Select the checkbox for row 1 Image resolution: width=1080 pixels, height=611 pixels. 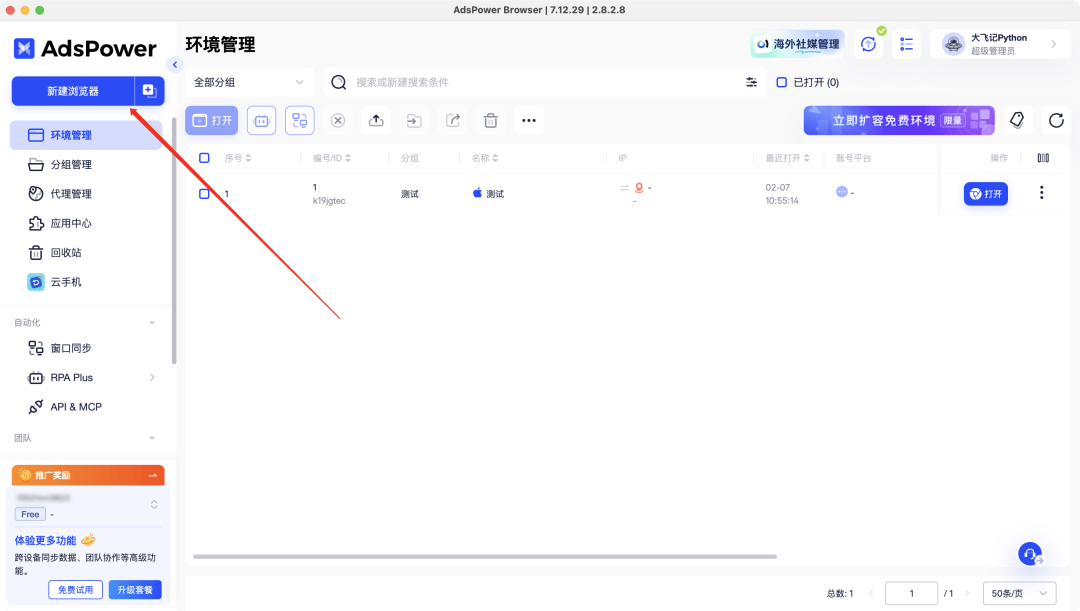205,194
